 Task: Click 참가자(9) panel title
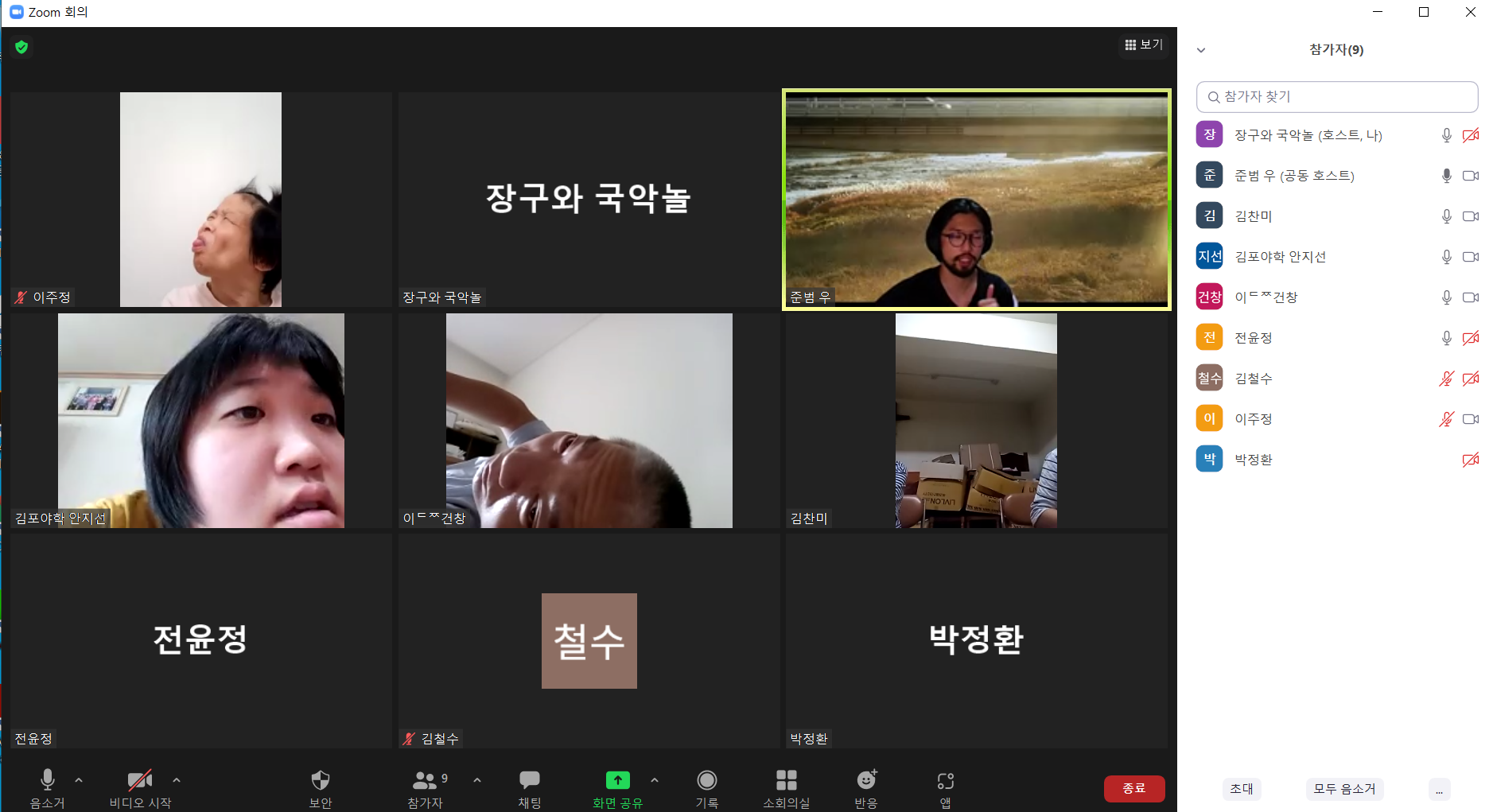(1336, 49)
